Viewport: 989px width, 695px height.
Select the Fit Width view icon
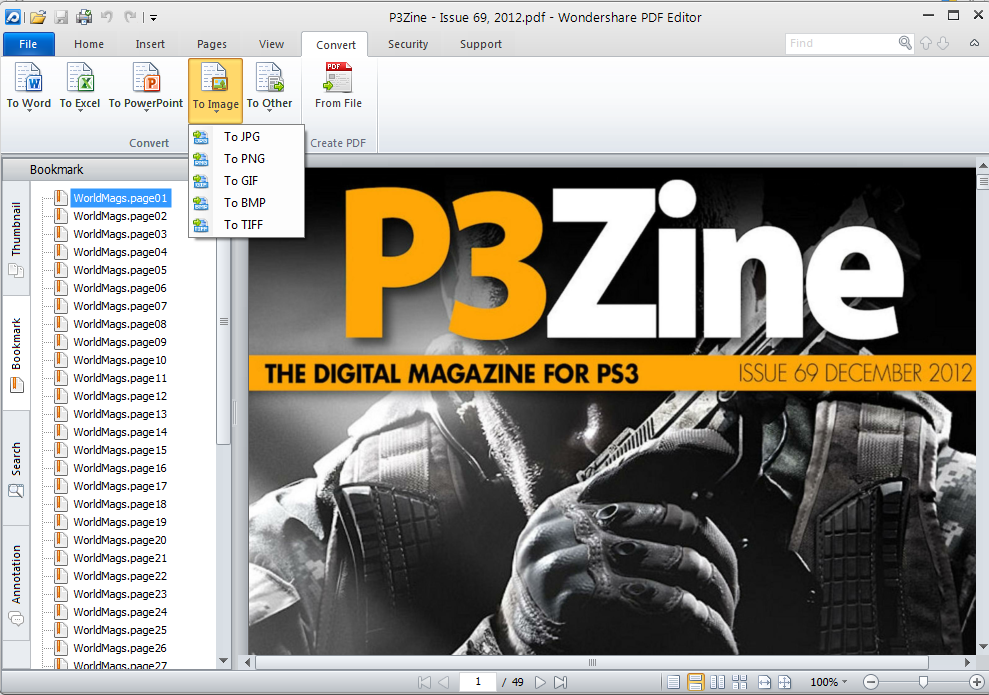[765, 681]
